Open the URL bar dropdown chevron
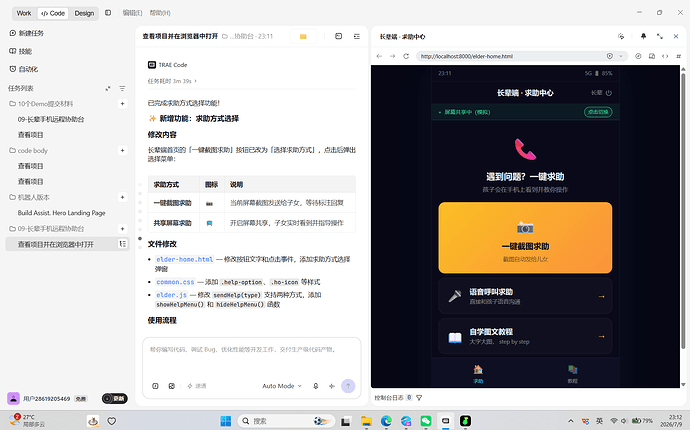Viewport: 690px width, 430px height. [621, 56]
